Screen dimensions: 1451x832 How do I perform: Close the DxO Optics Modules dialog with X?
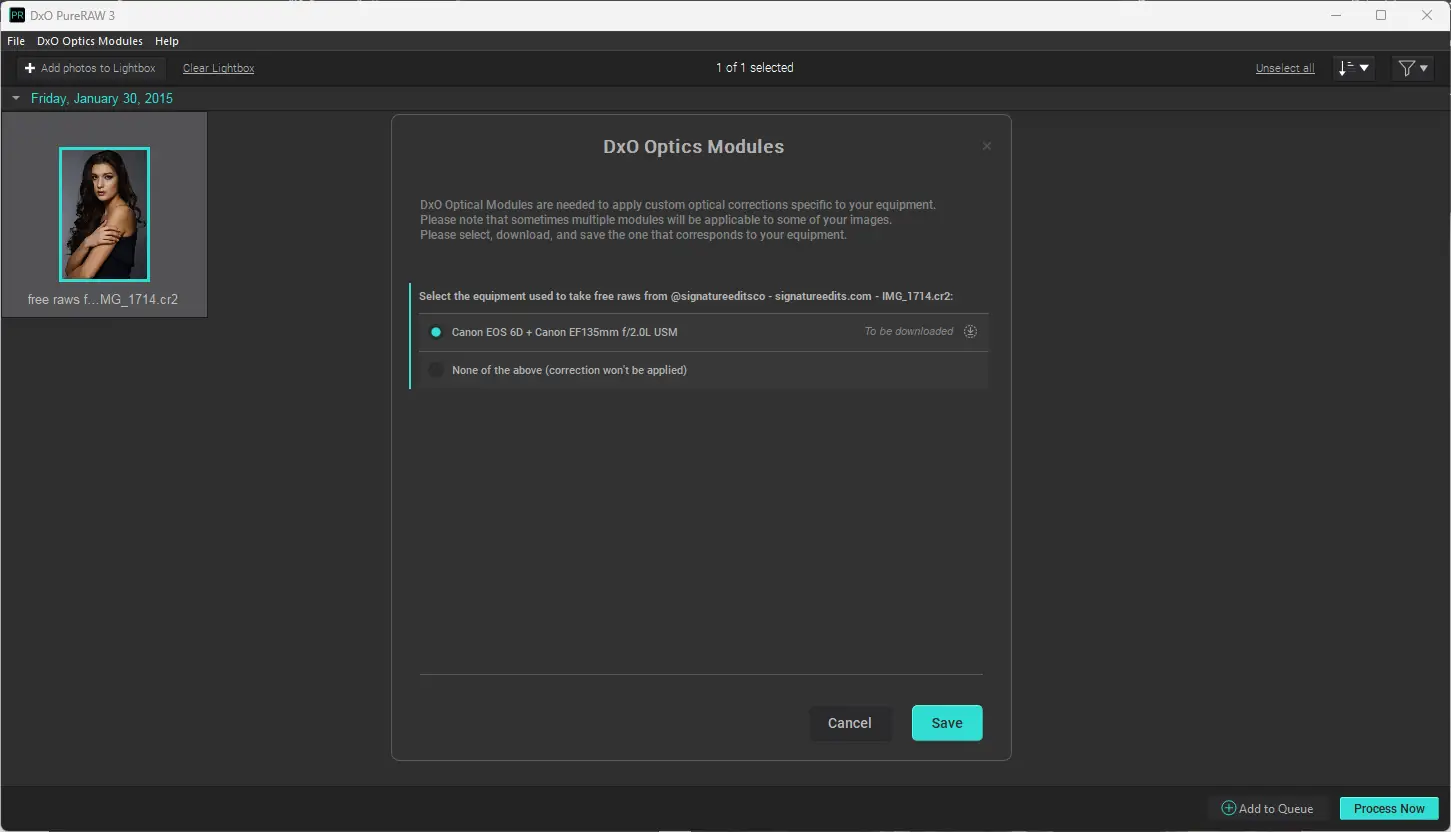pos(987,146)
